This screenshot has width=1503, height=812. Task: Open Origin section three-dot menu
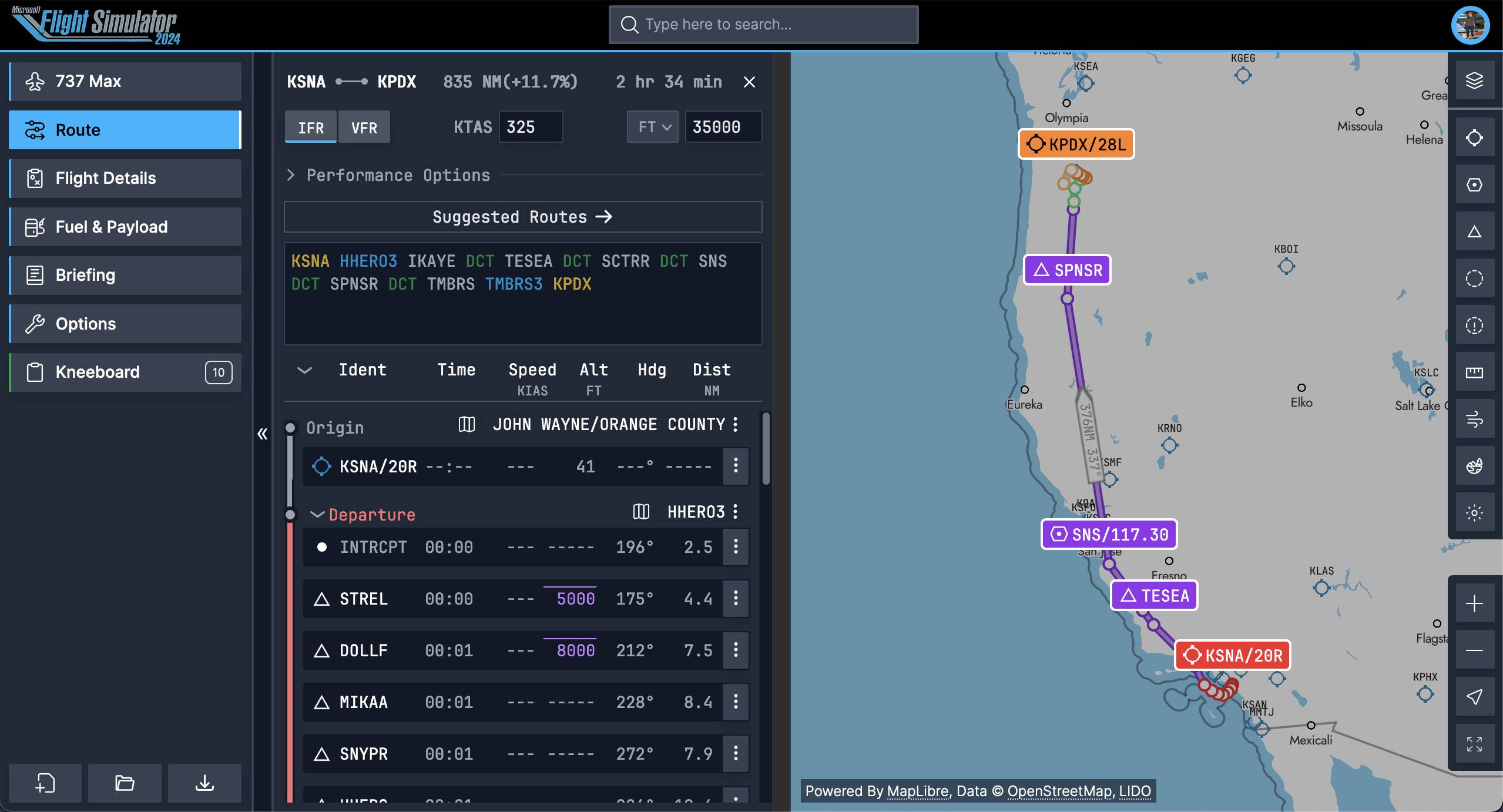[736, 424]
